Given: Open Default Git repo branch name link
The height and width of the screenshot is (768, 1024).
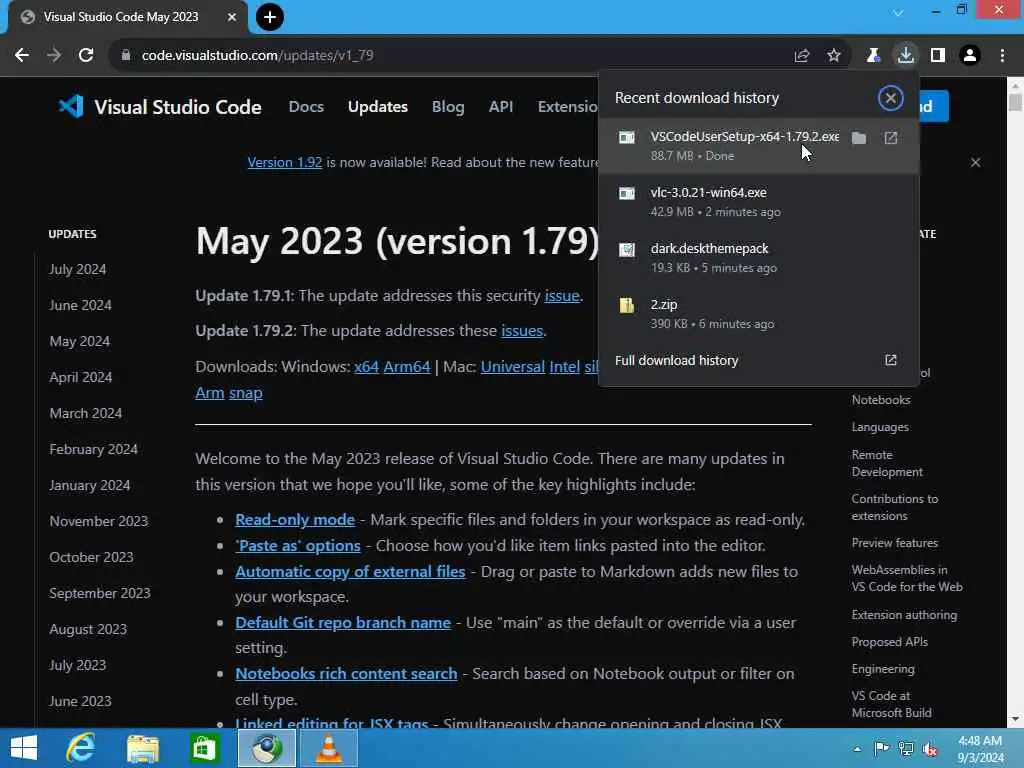Looking at the screenshot, I should point(343,623).
